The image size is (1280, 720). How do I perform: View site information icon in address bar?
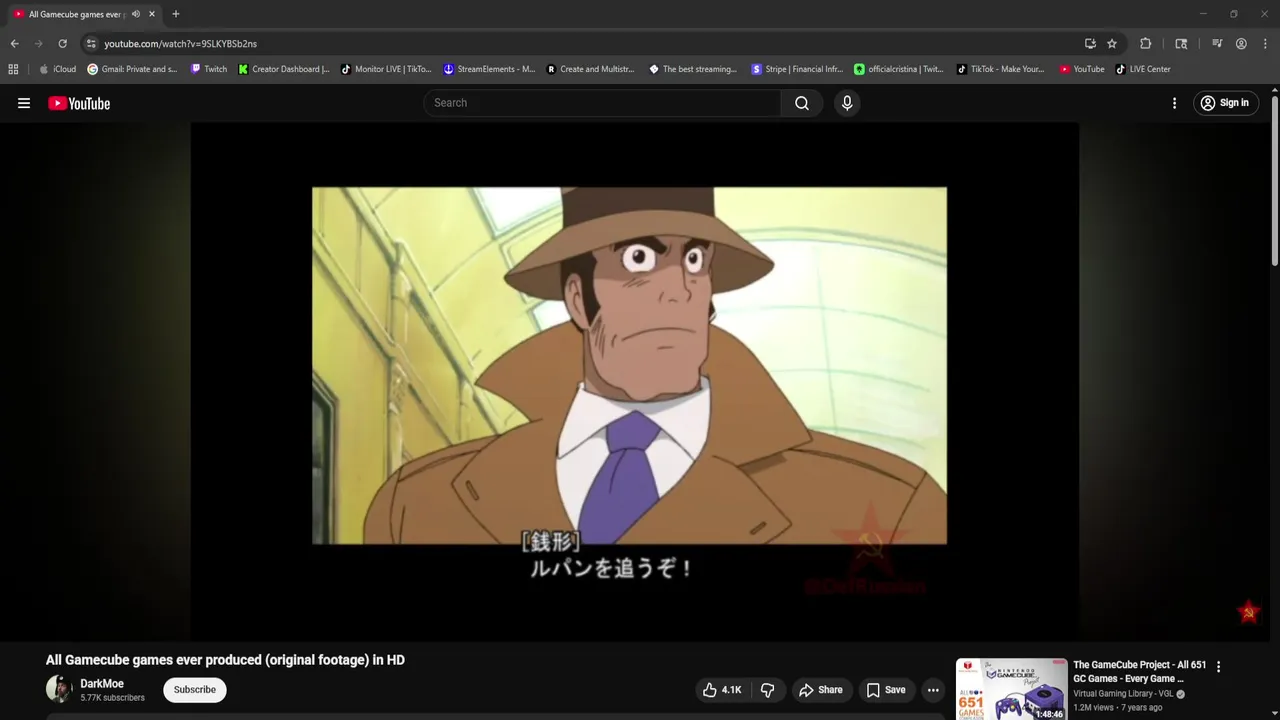pos(91,44)
